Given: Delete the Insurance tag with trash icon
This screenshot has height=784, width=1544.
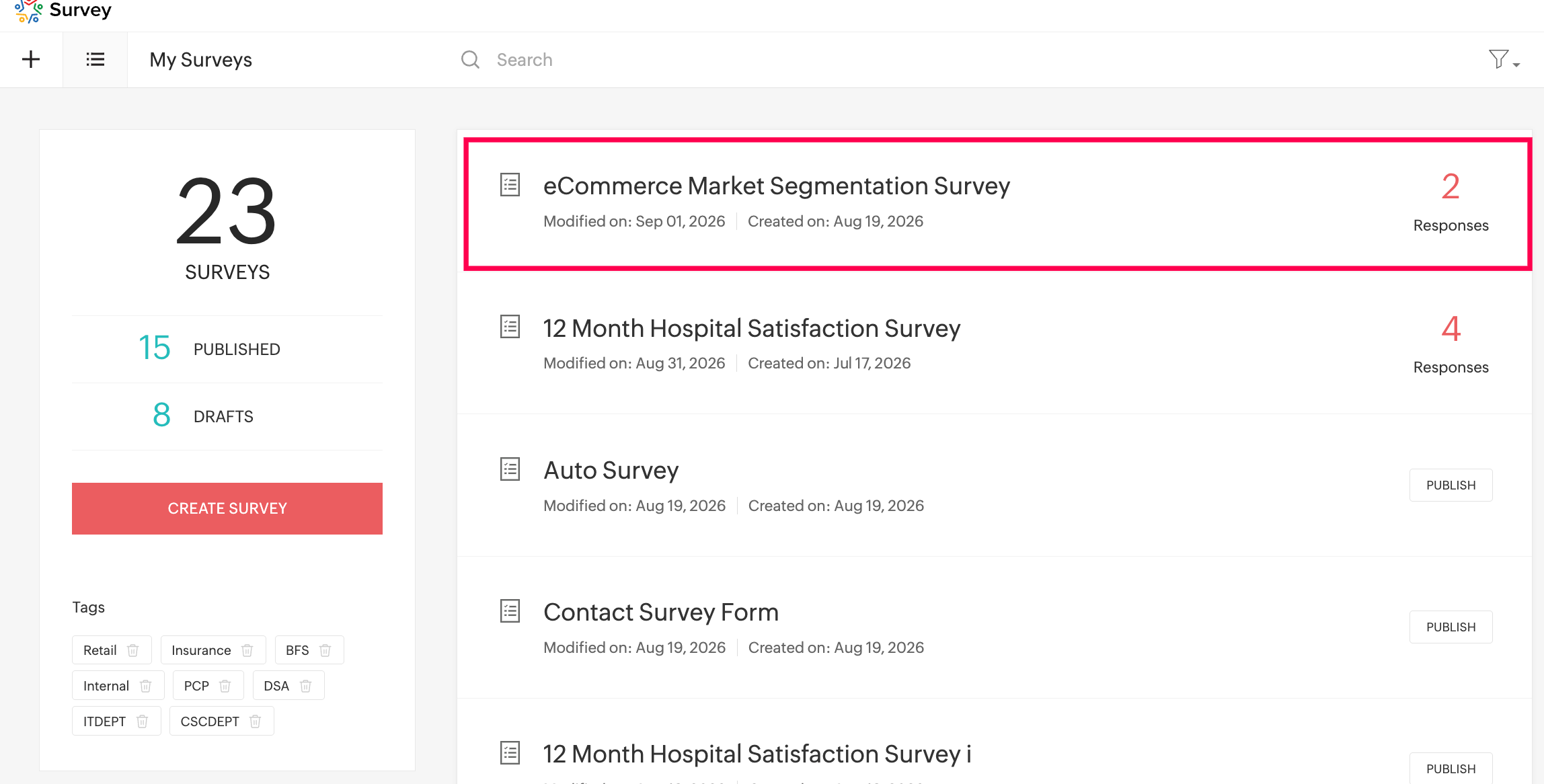Looking at the screenshot, I should tap(247, 650).
